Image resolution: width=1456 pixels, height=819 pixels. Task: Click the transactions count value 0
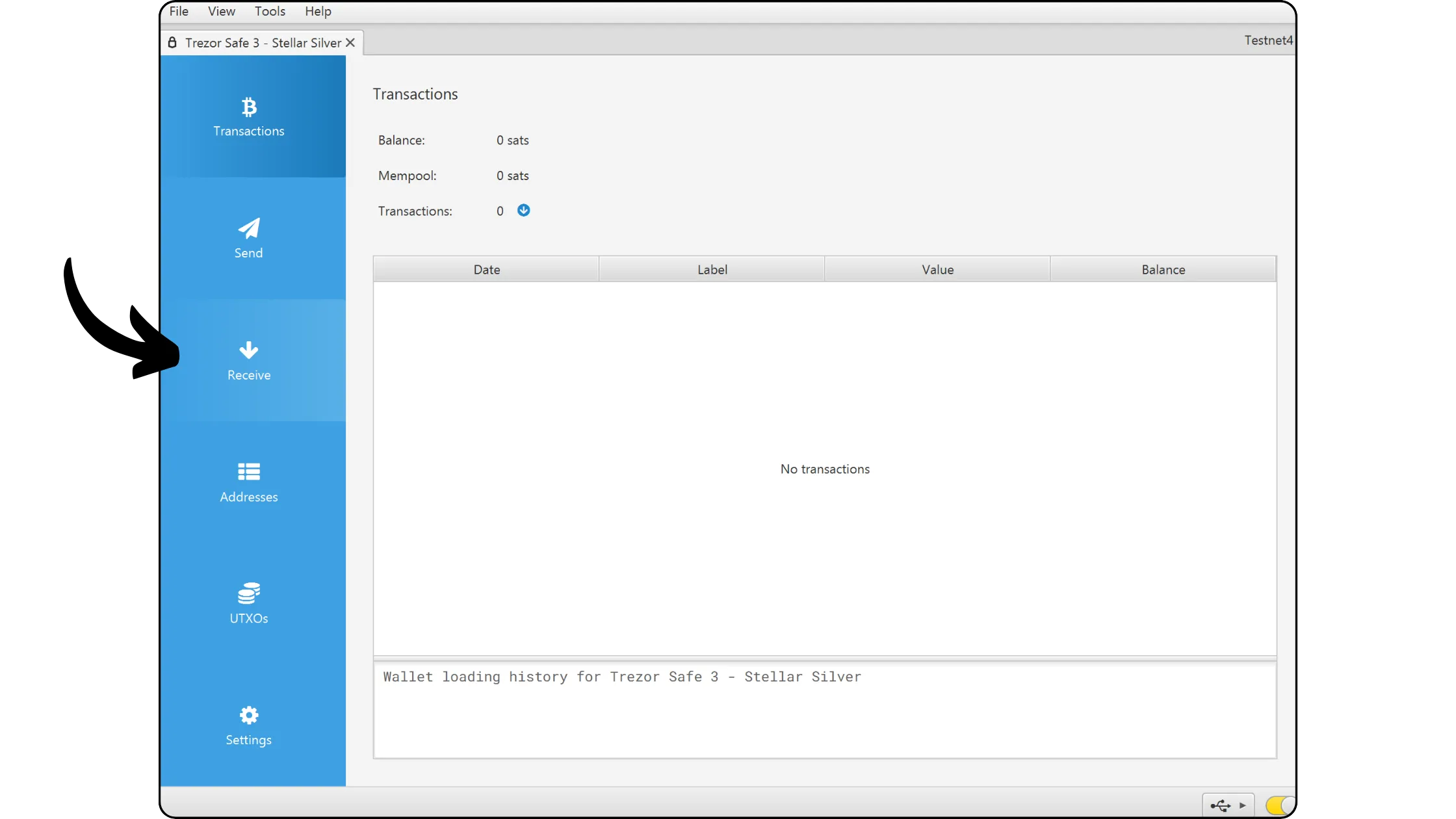[500, 211]
